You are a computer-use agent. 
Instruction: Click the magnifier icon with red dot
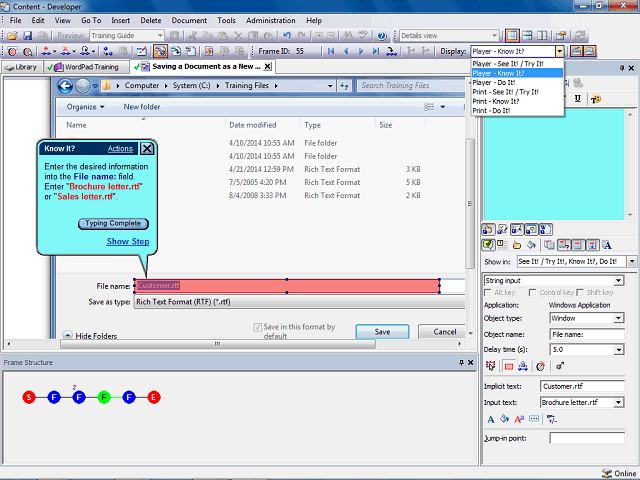(x=27, y=51)
